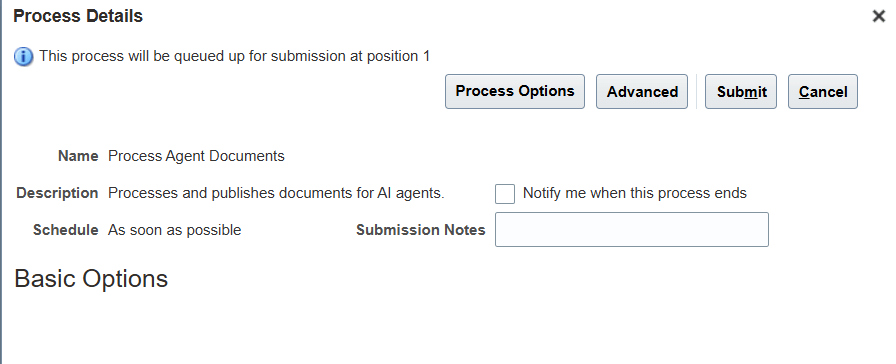Screen dimensions: 896x364
Task: Submit the process
Action: [x=741, y=91]
